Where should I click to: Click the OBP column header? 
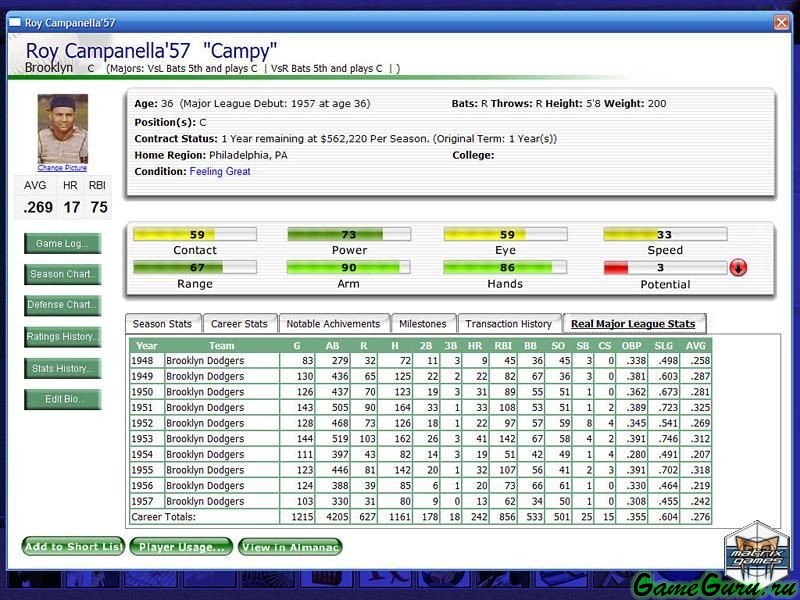632,345
